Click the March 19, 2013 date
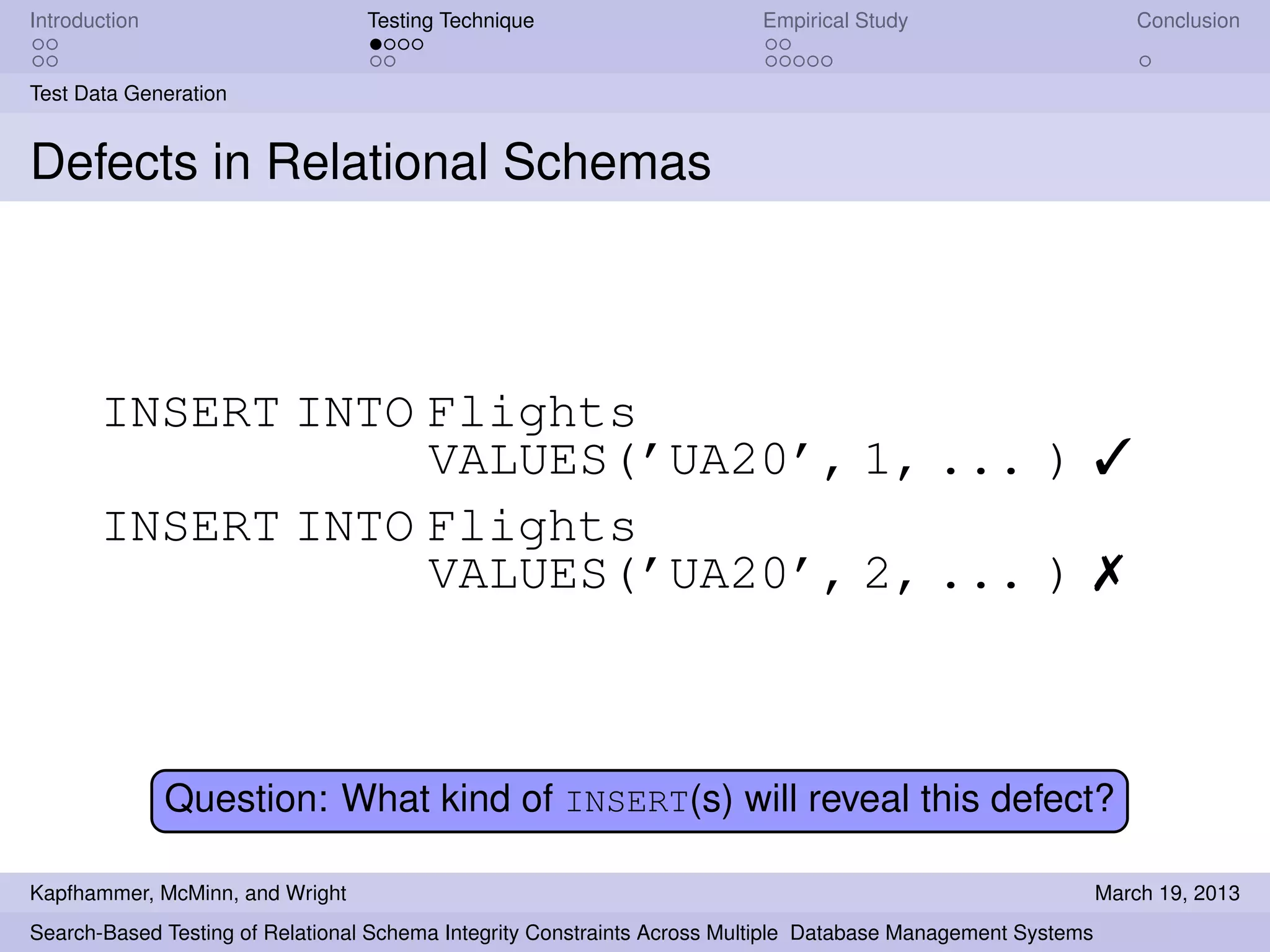The height and width of the screenshot is (952, 1270). click(x=1167, y=893)
